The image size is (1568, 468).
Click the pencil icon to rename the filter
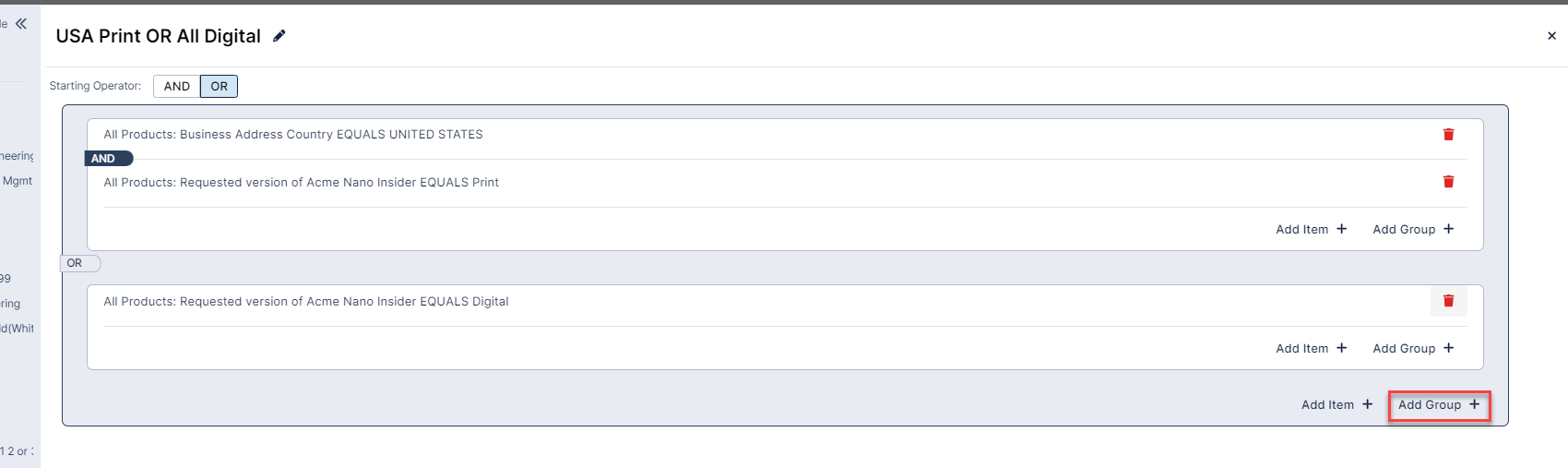tap(279, 36)
